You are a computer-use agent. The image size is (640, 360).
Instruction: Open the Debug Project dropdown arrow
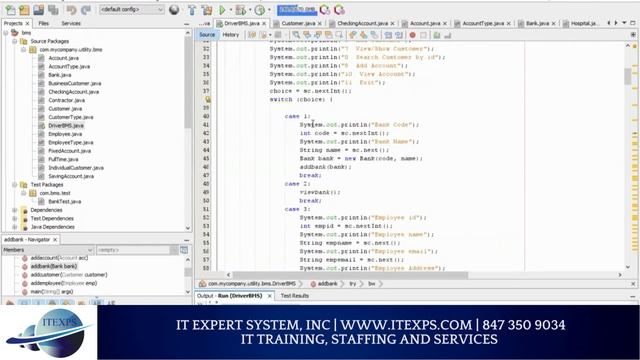(250, 9)
